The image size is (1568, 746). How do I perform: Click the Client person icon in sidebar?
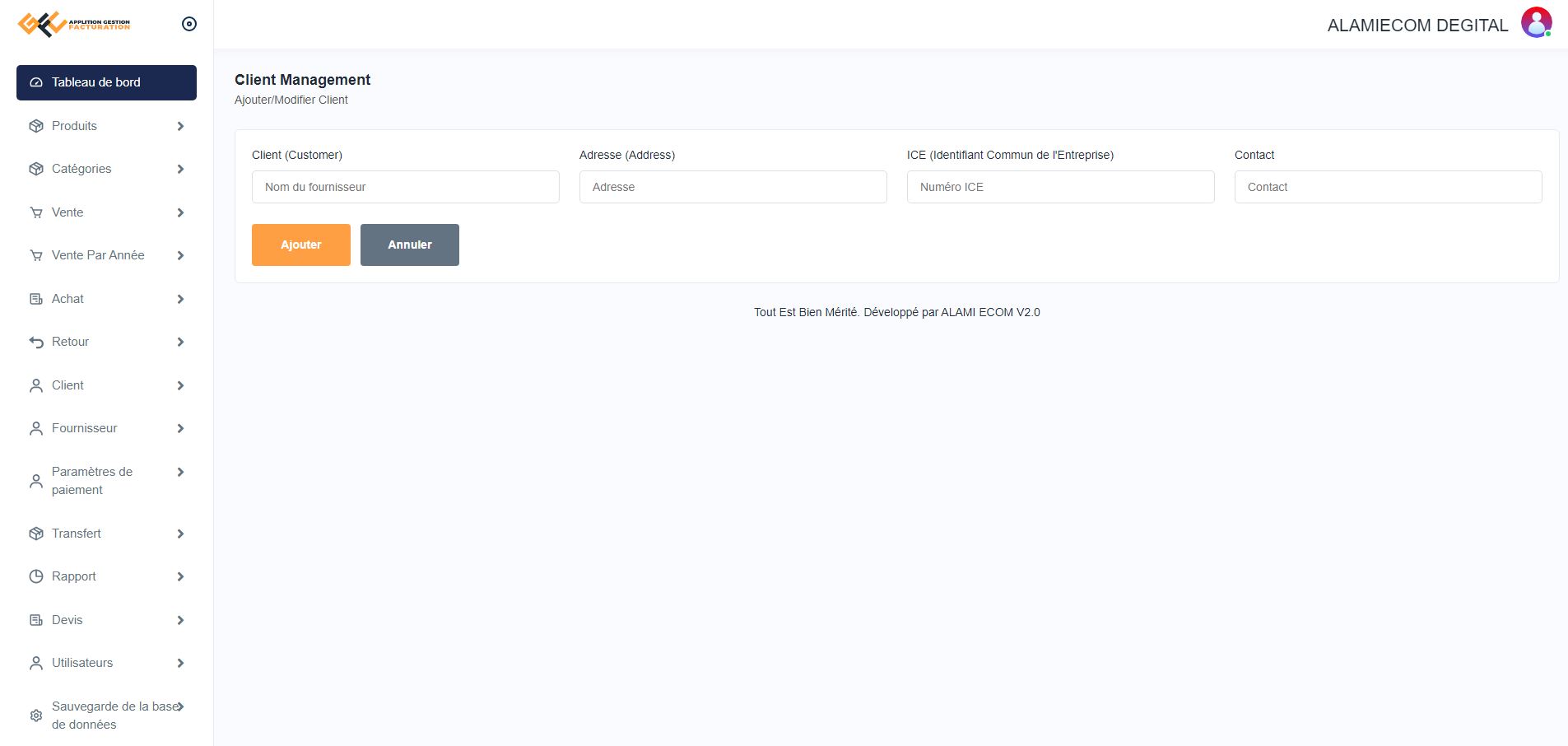36,385
